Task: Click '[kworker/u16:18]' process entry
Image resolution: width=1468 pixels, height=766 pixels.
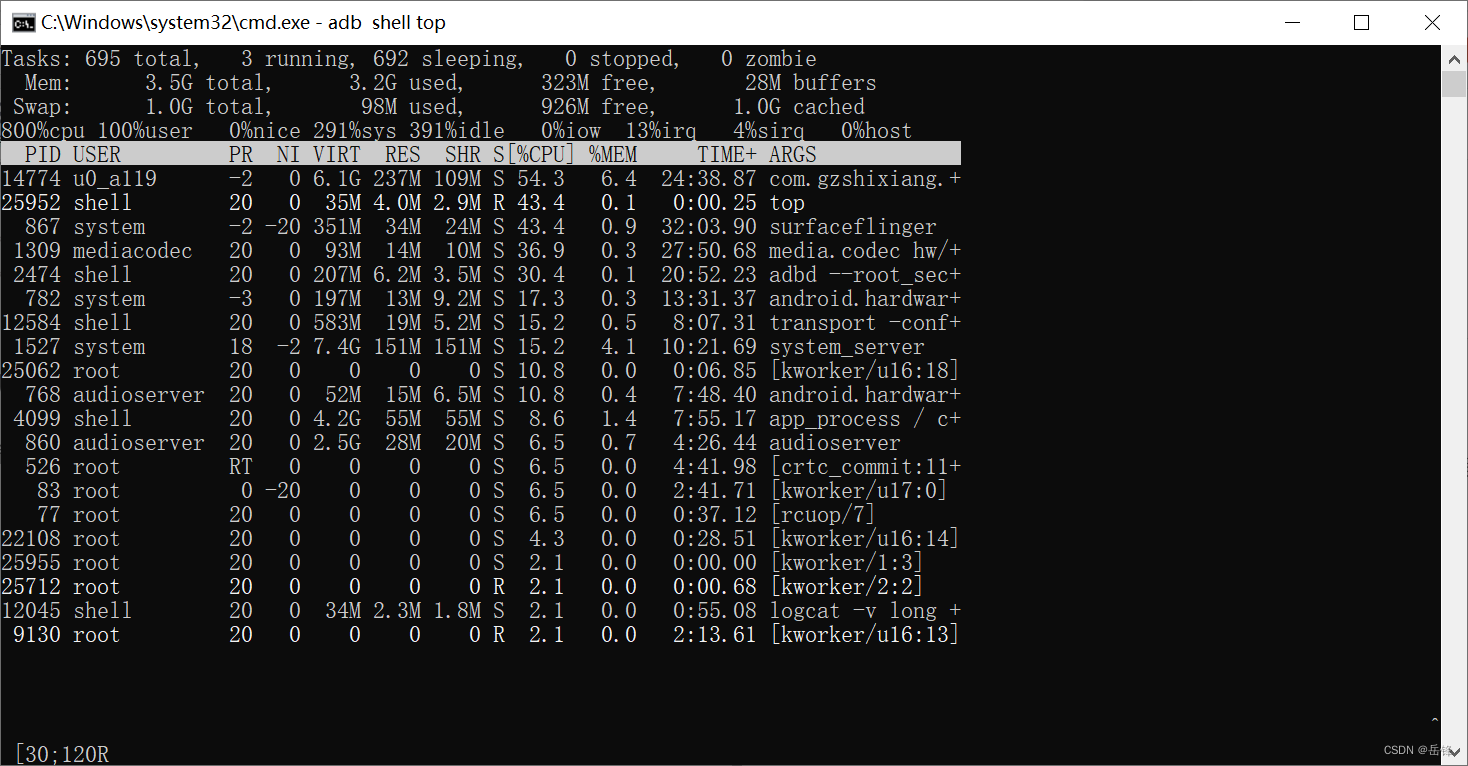Action: [865, 371]
